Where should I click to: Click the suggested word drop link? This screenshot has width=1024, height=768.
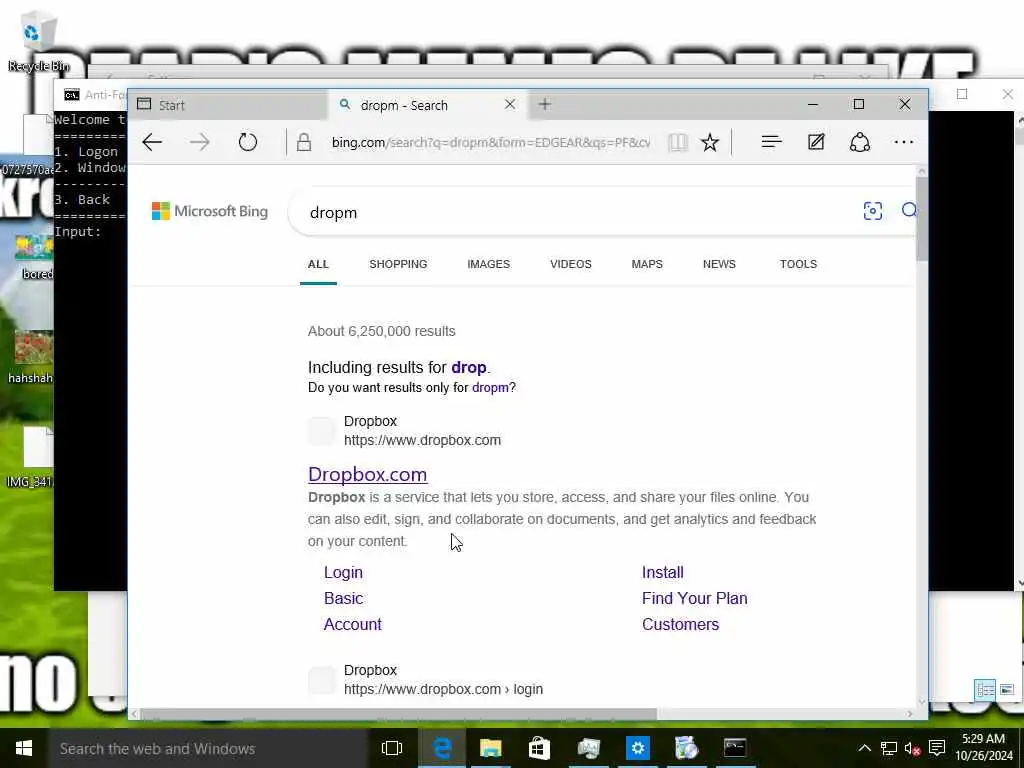coord(468,367)
